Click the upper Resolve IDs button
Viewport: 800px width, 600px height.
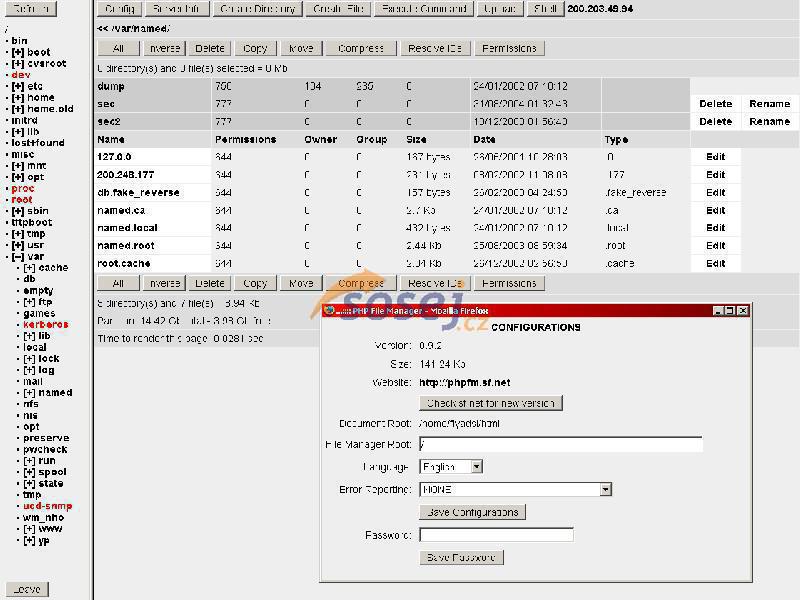[x=435, y=48]
